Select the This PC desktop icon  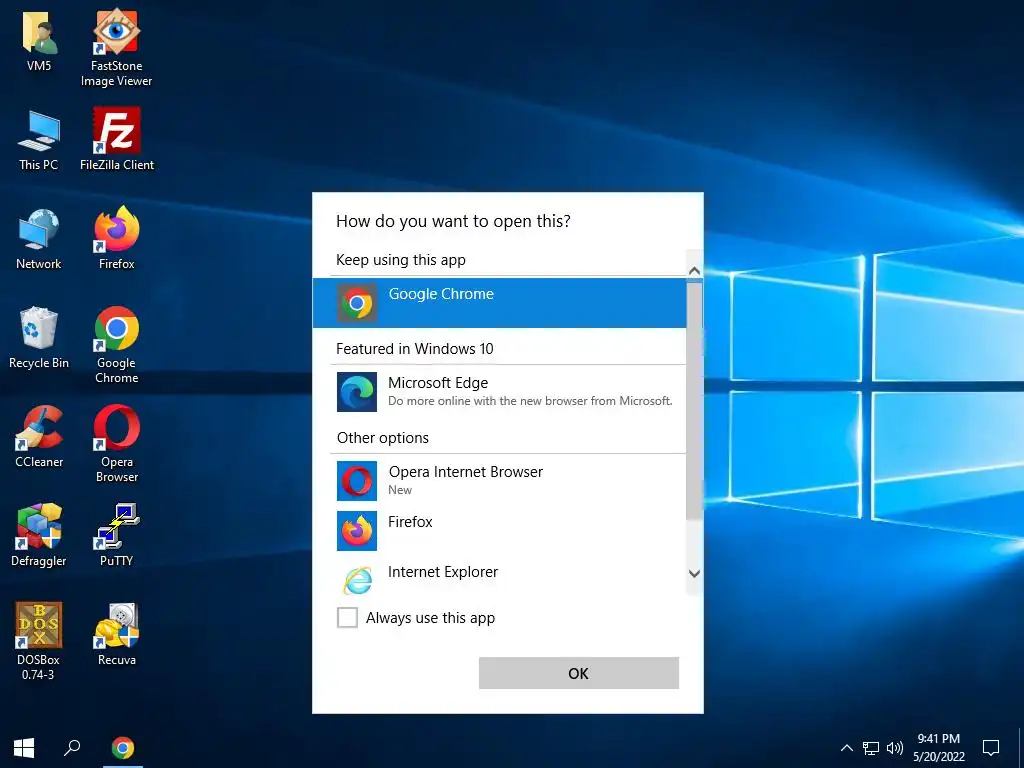(39, 140)
